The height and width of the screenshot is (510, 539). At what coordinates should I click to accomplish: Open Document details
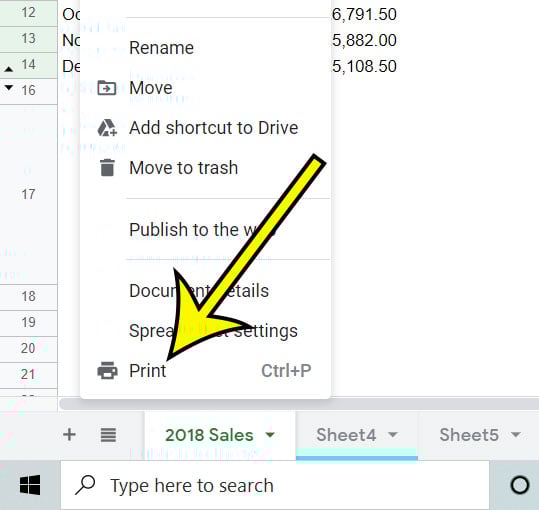[205, 291]
